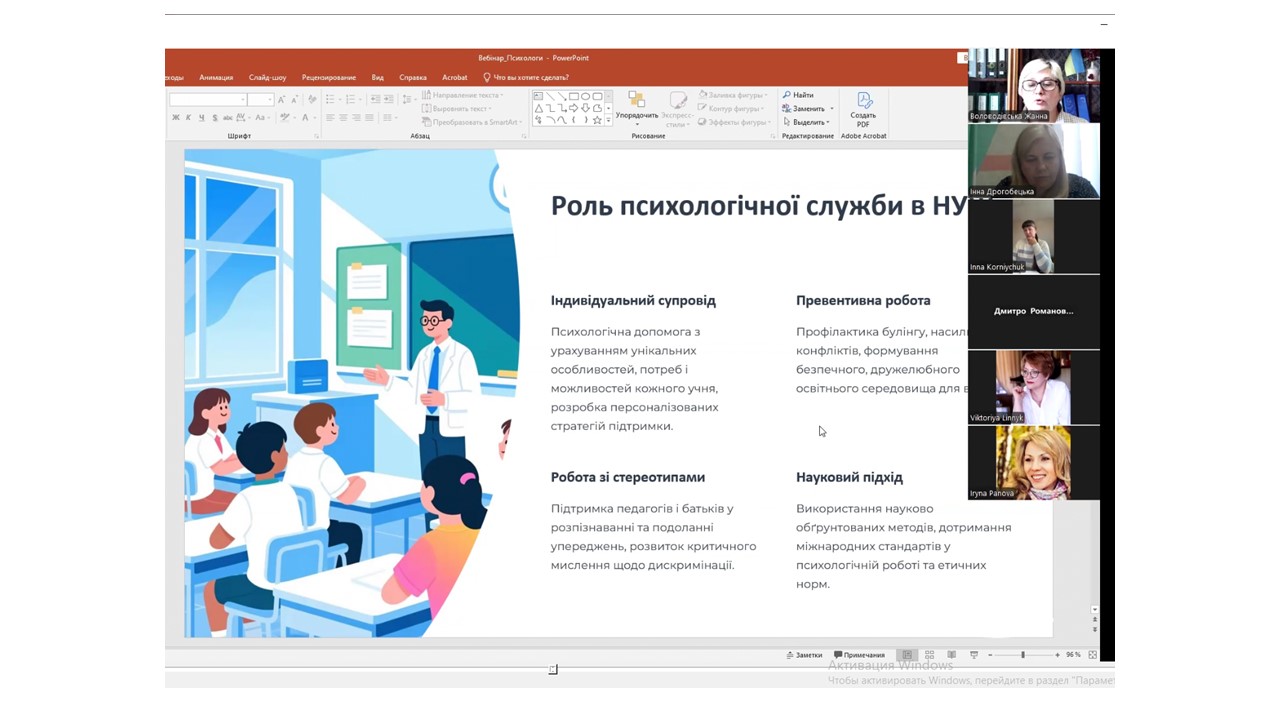Start slideshow from status bar icon
1280x720 pixels.
tap(974, 655)
